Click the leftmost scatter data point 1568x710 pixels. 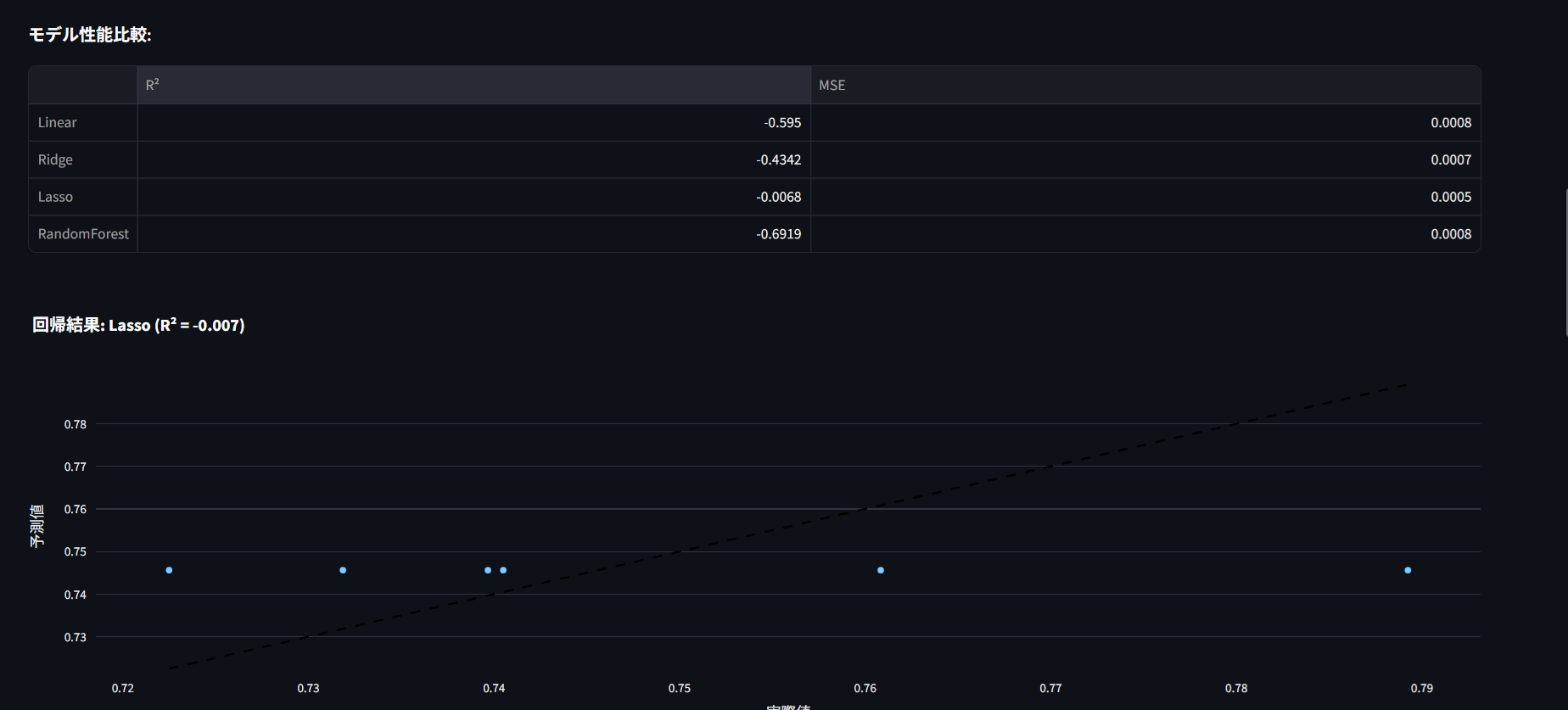(x=170, y=570)
